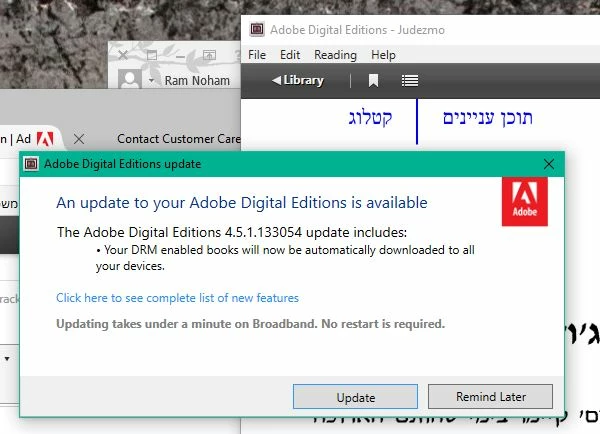
Task: Click the heading 'An update to your Adobe Digital Editions is available'
Action: pos(242,202)
